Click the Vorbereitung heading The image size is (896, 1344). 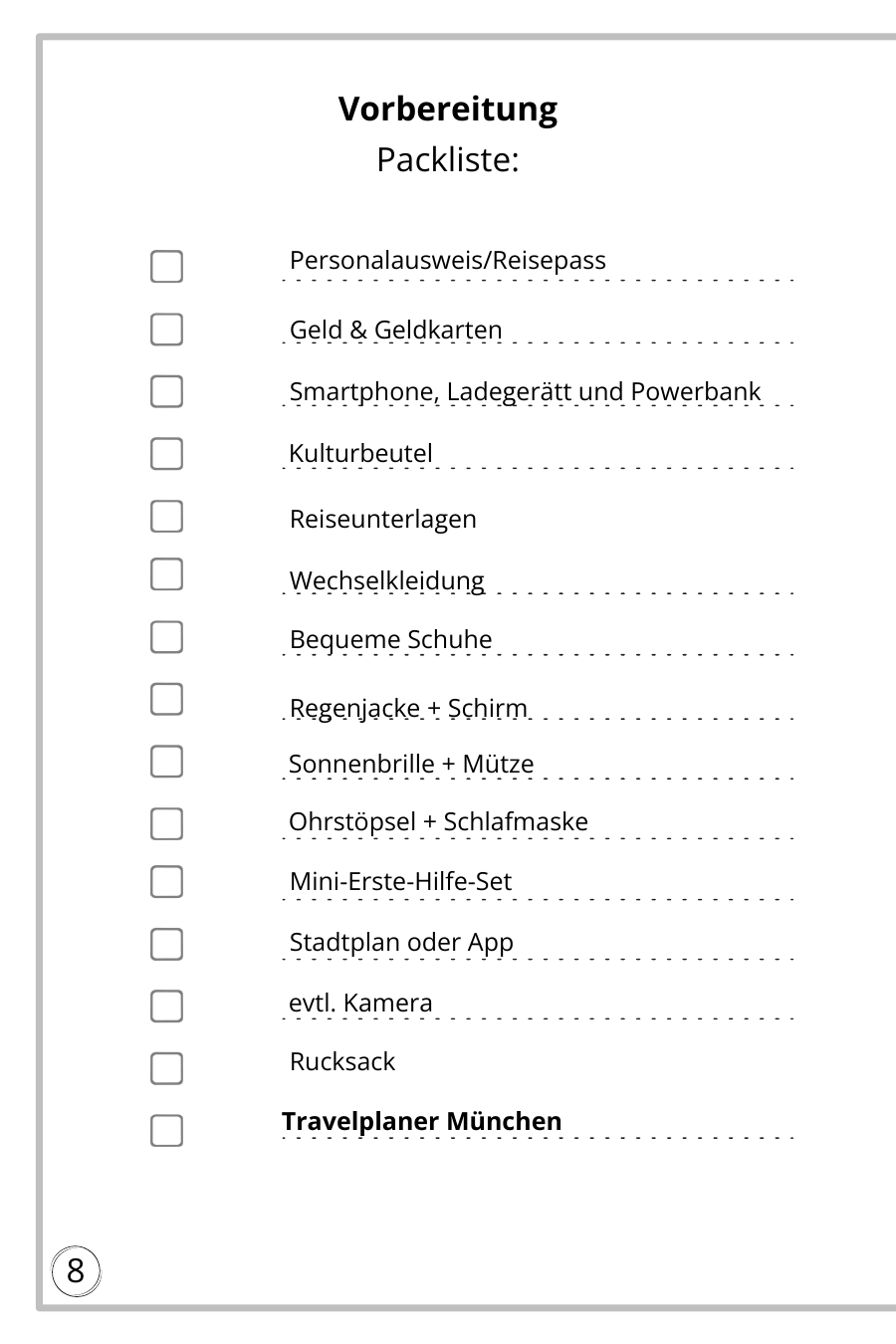click(447, 109)
